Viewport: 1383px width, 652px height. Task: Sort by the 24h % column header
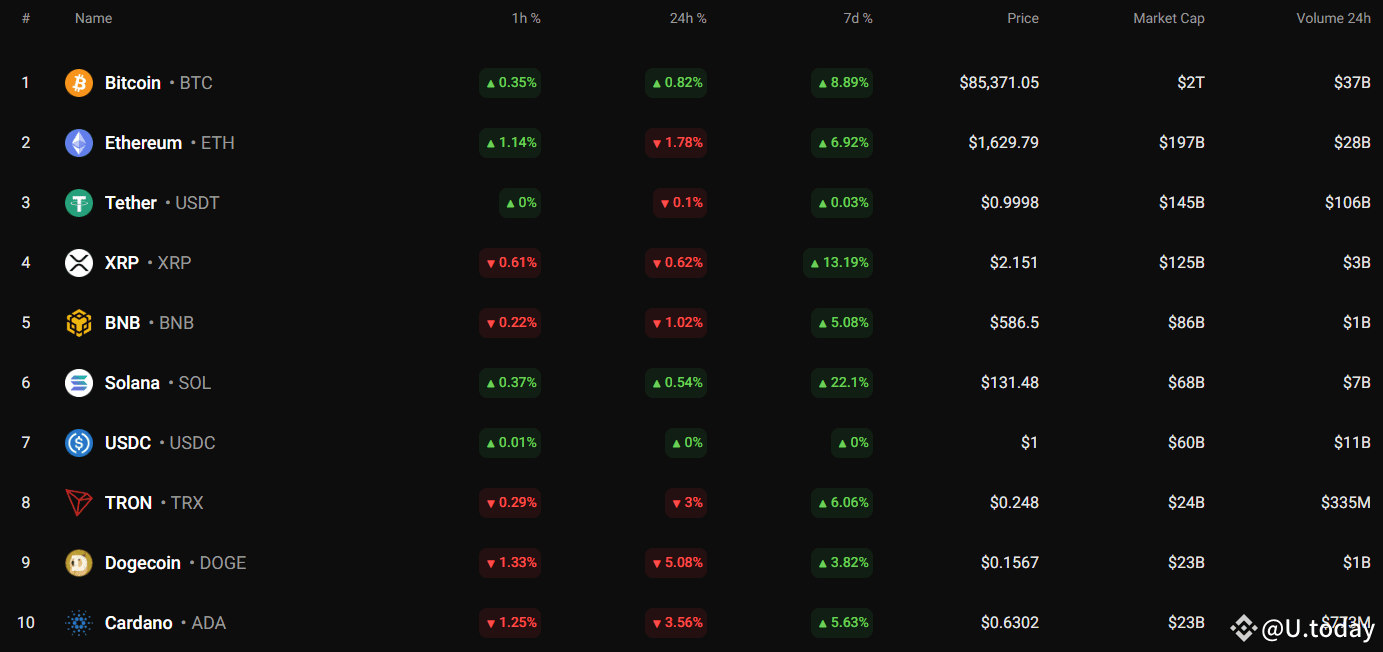pos(688,18)
